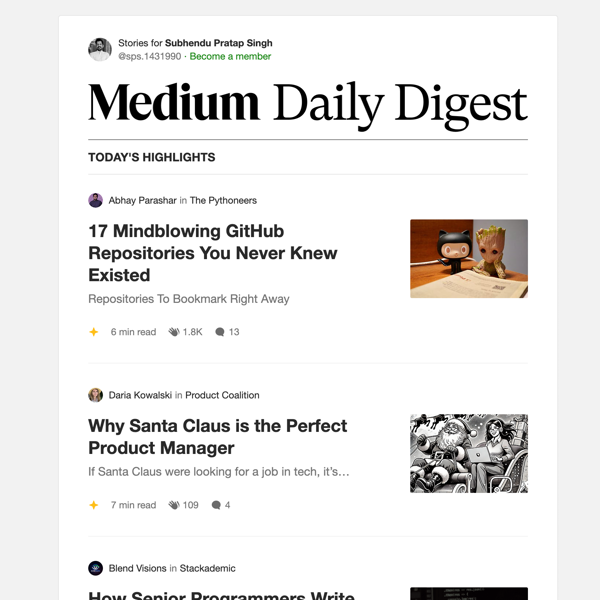Visit the Stackademic publication link
Image resolution: width=600 pixels, height=600 pixels.
(207, 568)
